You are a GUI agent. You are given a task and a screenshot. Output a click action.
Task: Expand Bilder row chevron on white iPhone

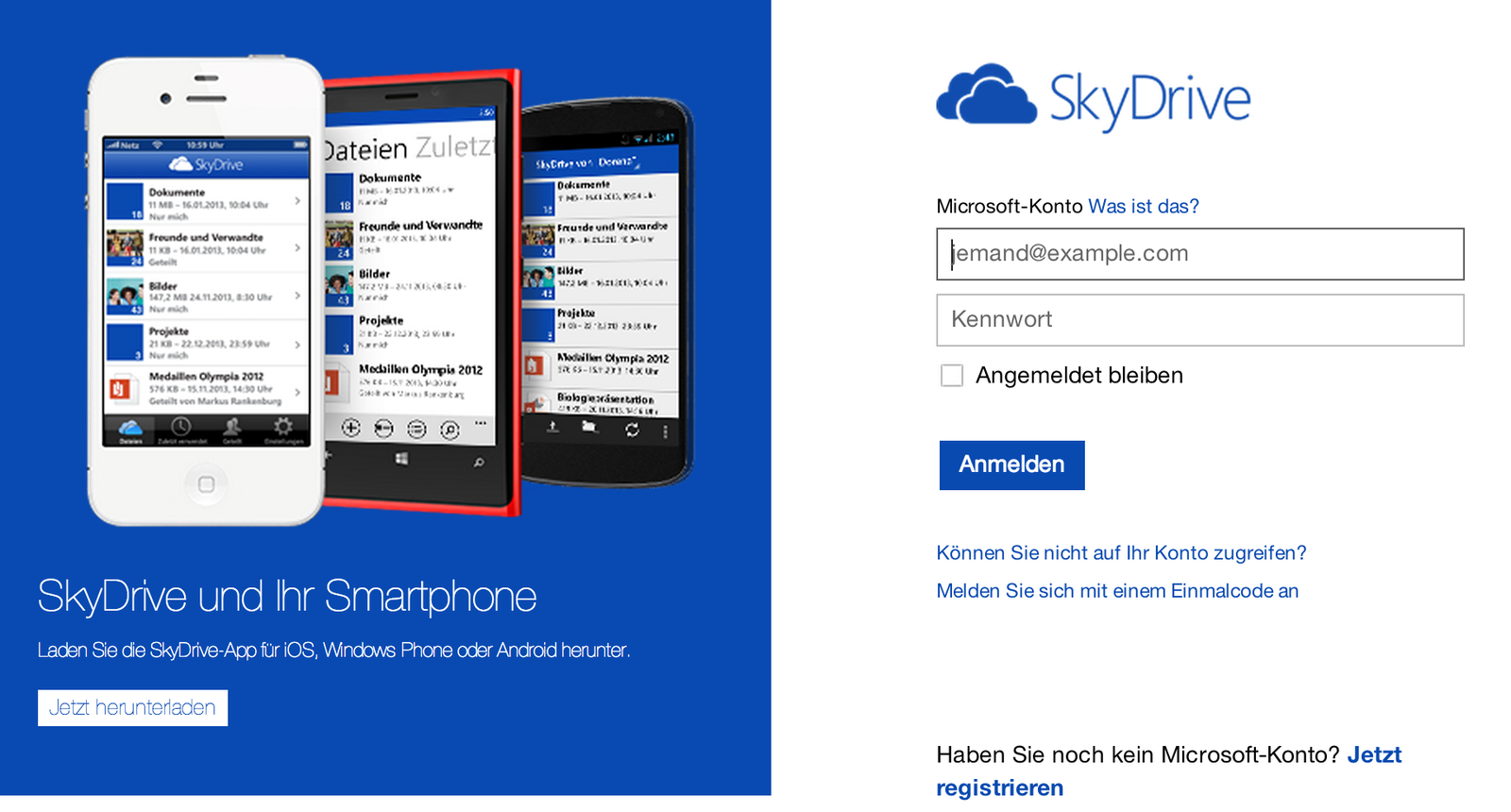tap(297, 296)
